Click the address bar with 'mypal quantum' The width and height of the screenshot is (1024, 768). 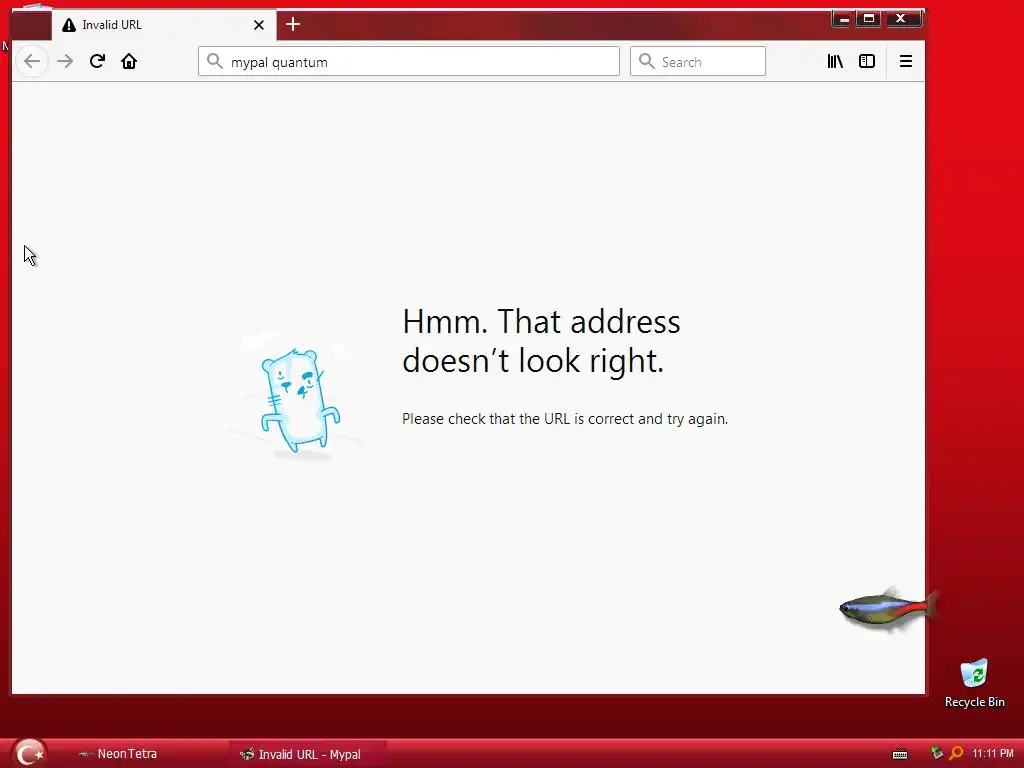pyautogui.click(x=409, y=61)
